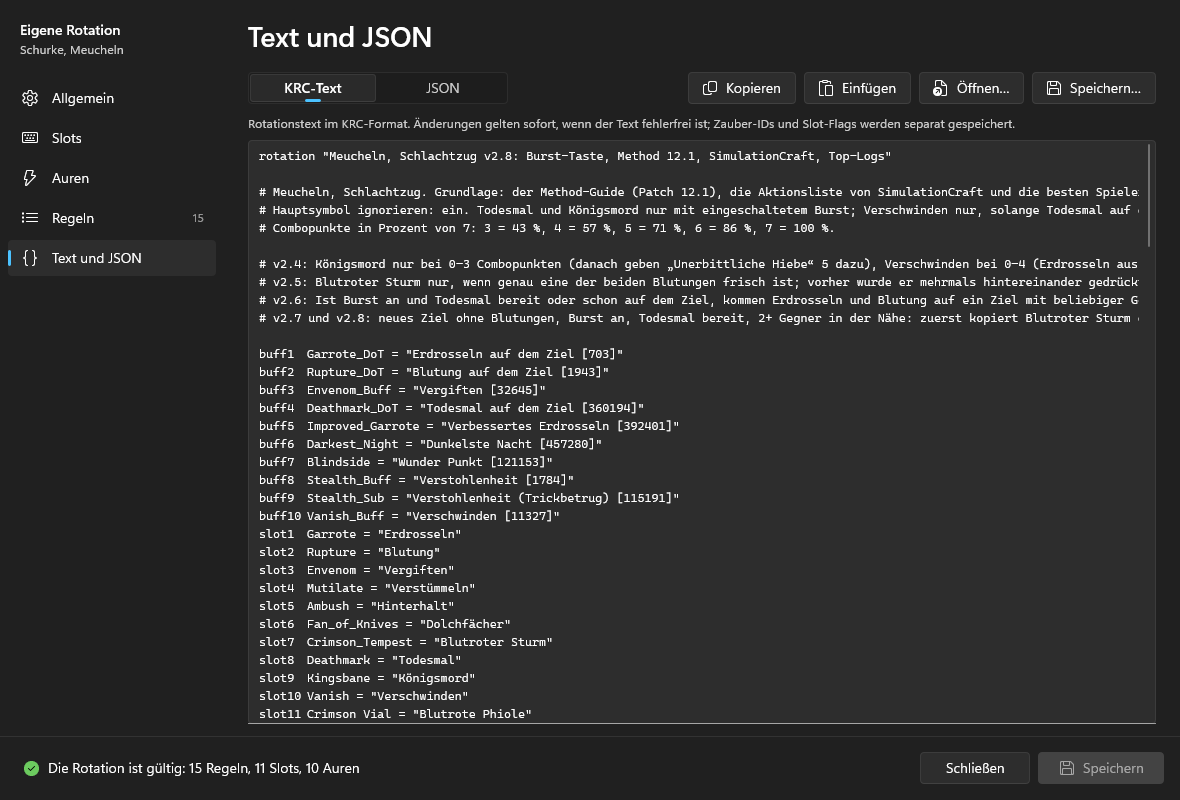Click the floppy disk icon on Speichern... button

click(x=1054, y=88)
